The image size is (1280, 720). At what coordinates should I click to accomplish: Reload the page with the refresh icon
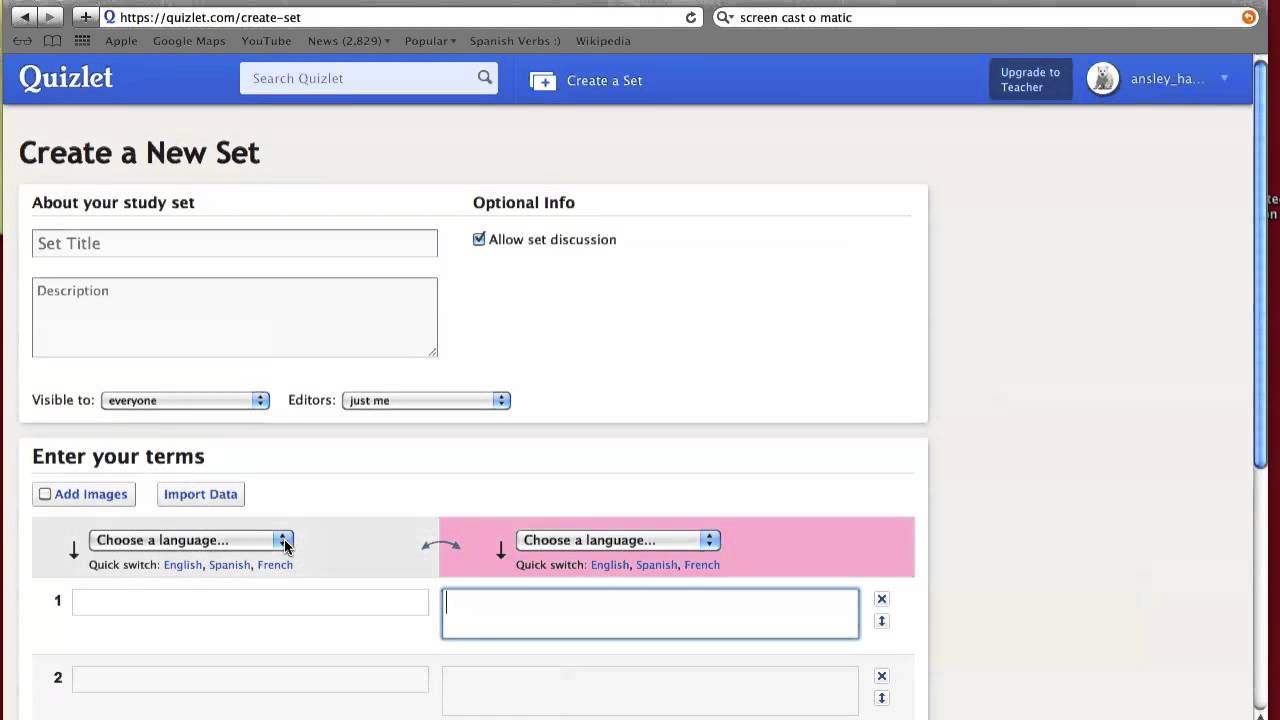[690, 17]
